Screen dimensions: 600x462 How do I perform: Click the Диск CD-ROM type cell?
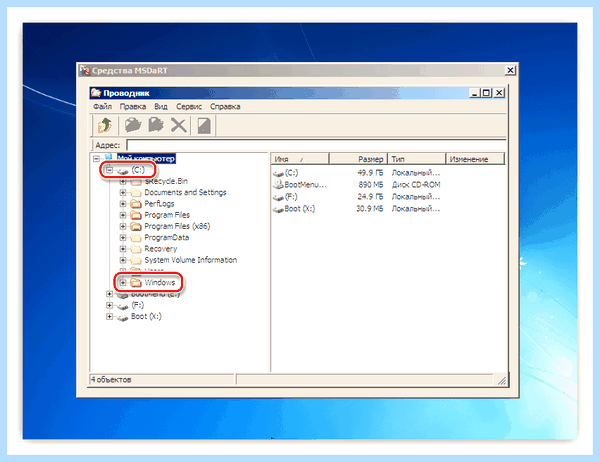[x=416, y=185]
